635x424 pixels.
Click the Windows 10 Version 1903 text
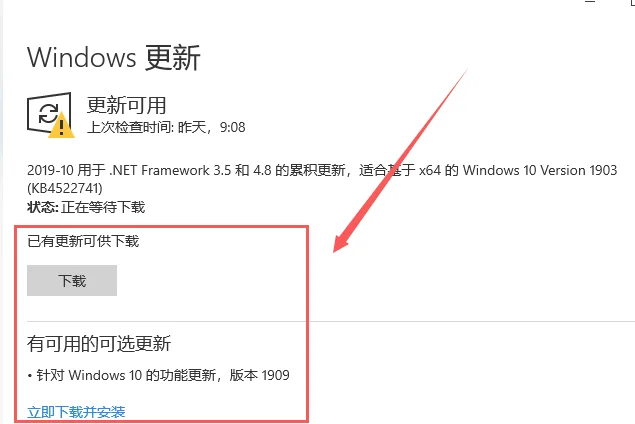(x=540, y=170)
